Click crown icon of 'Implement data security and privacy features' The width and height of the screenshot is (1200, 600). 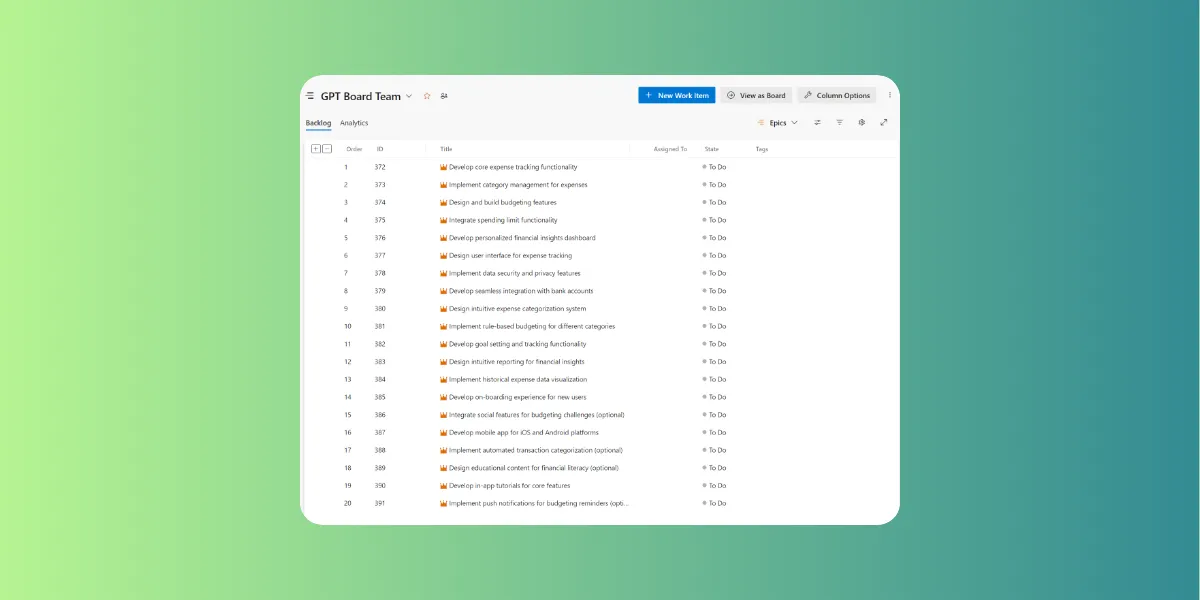(x=443, y=273)
